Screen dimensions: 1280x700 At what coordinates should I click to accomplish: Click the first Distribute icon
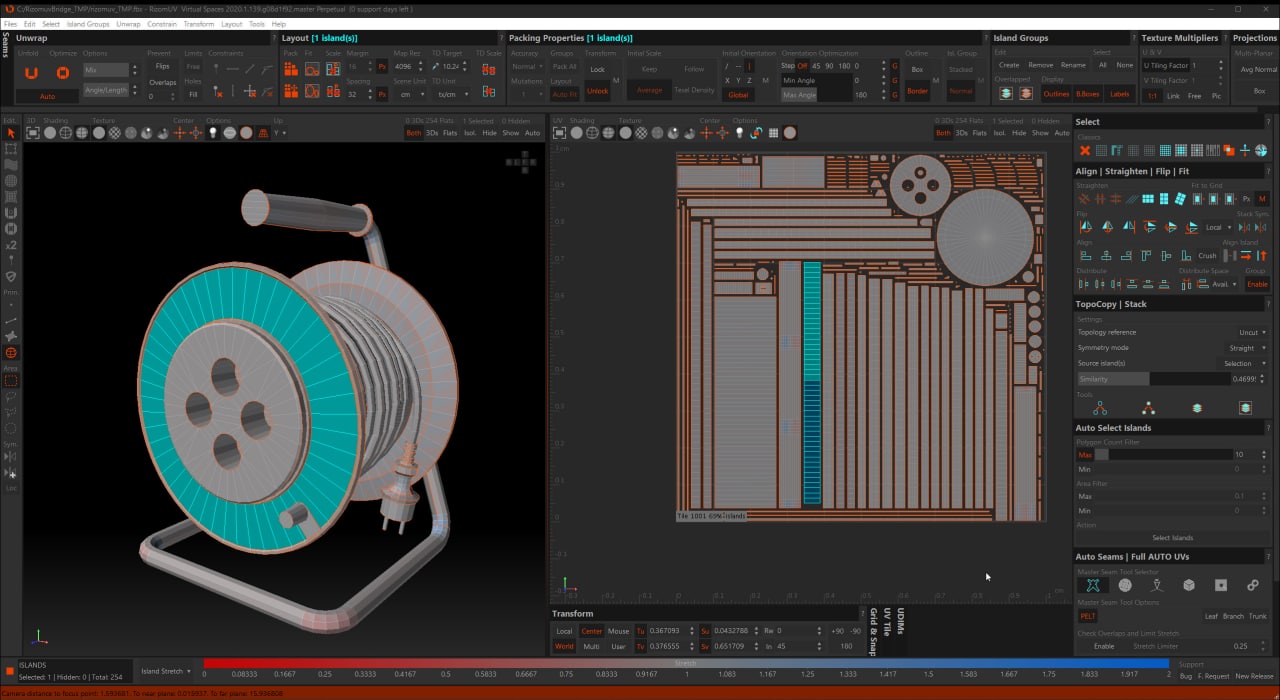click(1085, 284)
